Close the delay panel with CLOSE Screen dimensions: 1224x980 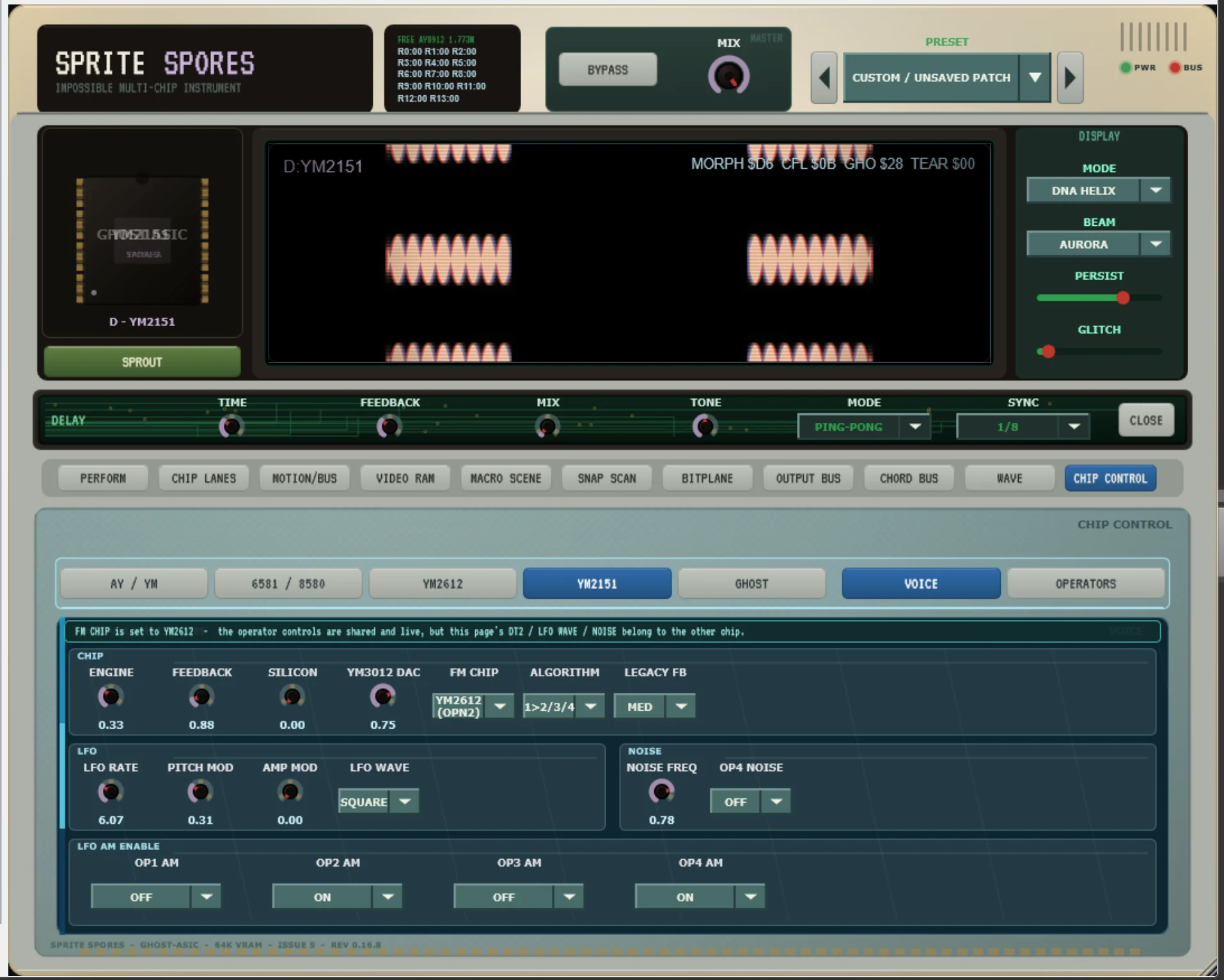point(1146,420)
